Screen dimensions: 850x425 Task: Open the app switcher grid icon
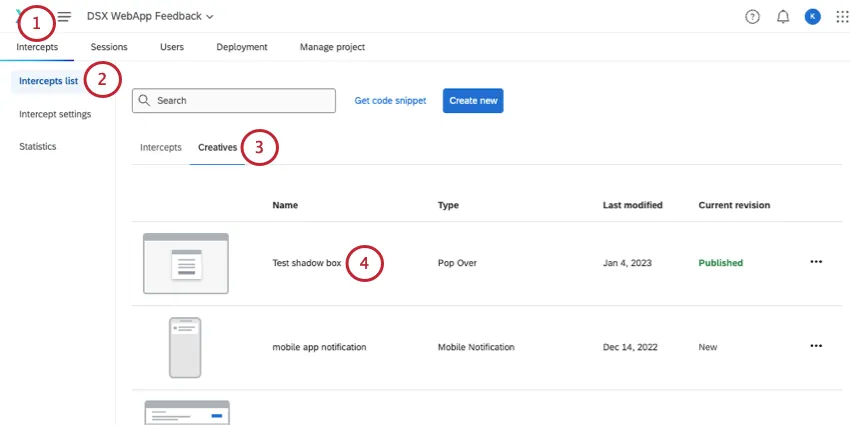pyautogui.click(x=841, y=17)
